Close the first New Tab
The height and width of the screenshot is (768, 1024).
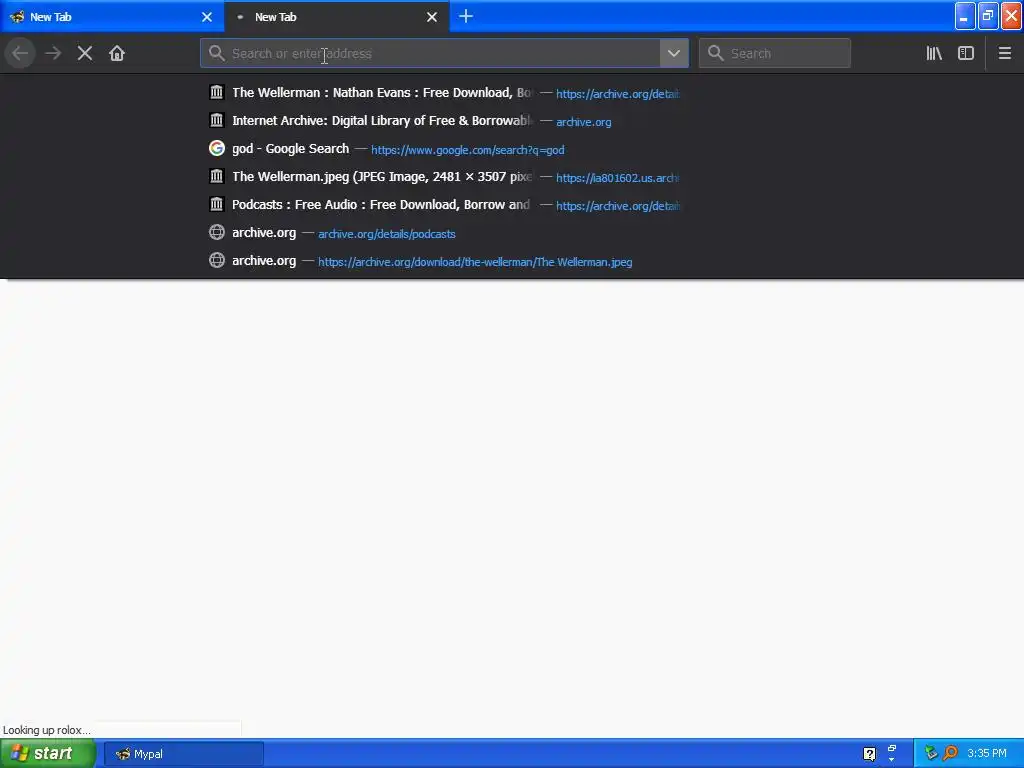pyautogui.click(x=207, y=17)
